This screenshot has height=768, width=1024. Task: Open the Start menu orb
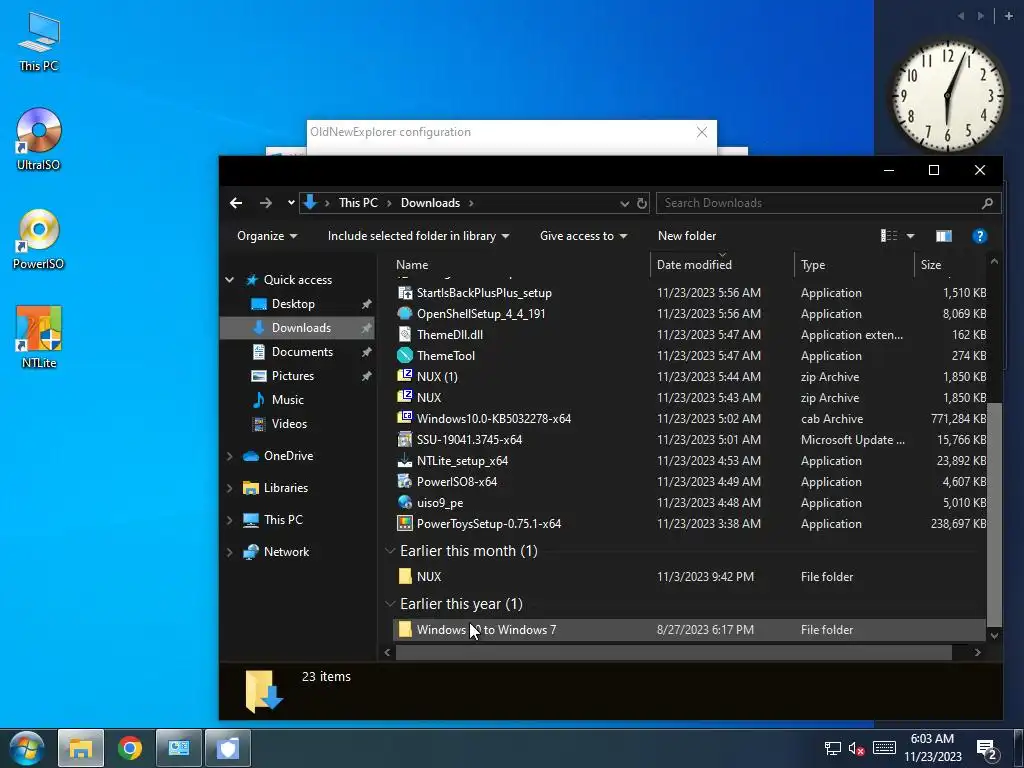click(x=26, y=748)
